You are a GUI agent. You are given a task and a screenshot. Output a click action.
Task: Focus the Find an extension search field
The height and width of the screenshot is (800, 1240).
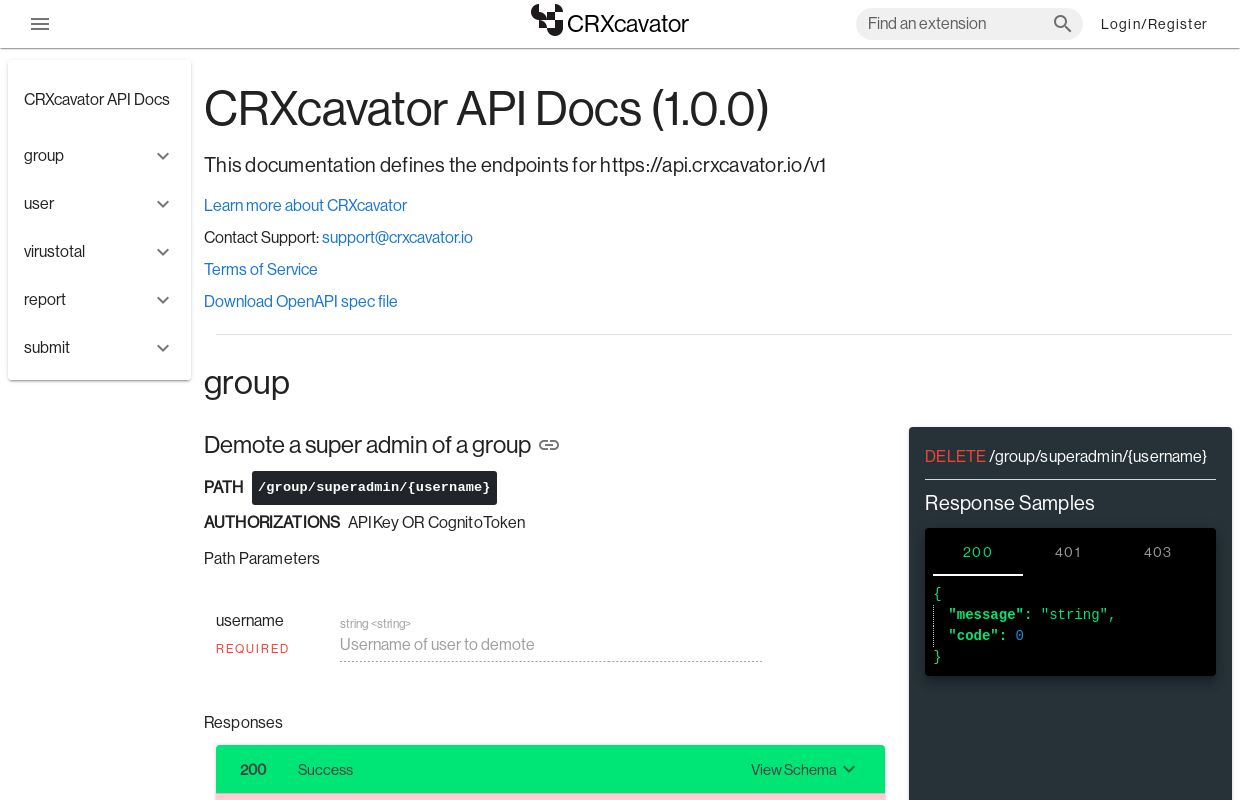tap(955, 24)
